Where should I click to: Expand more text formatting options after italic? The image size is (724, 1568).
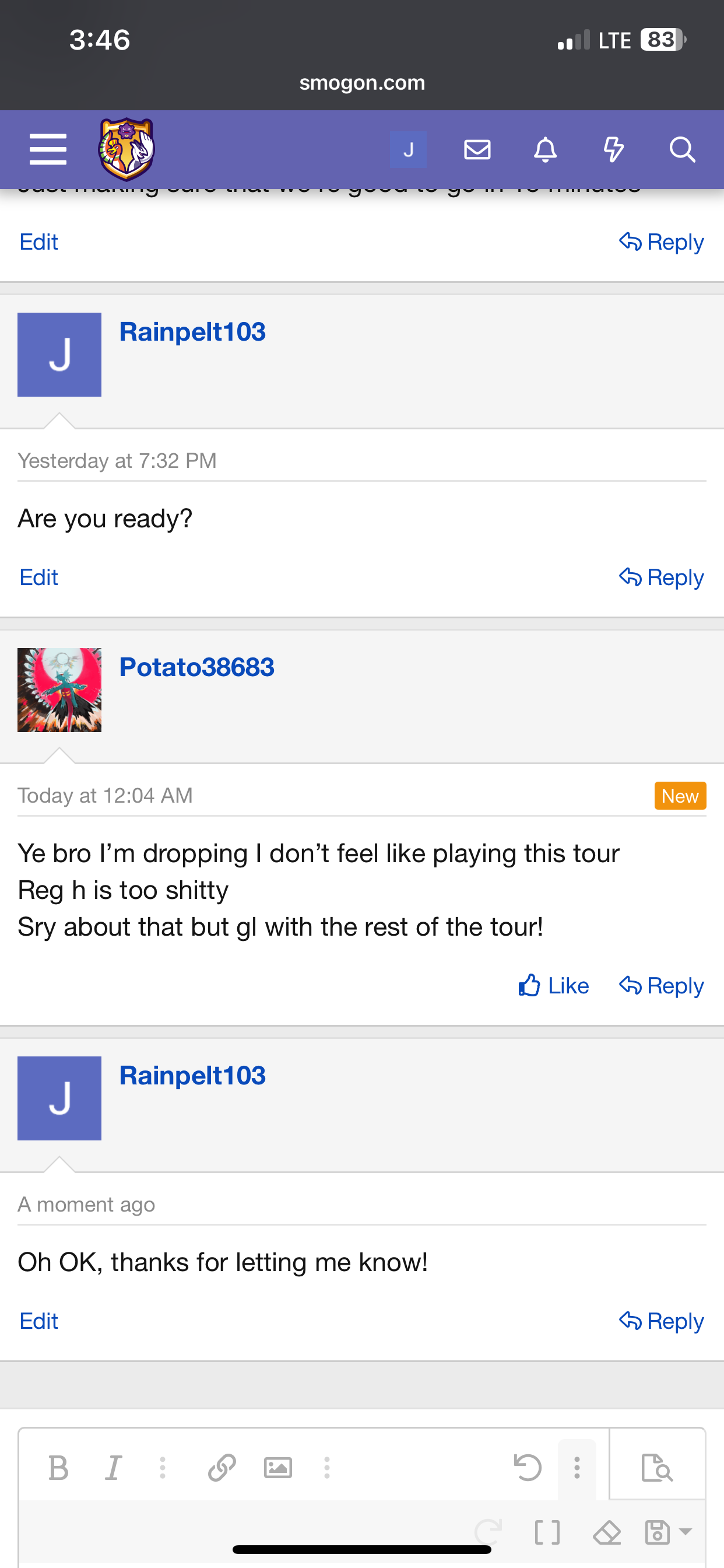coord(163,1468)
